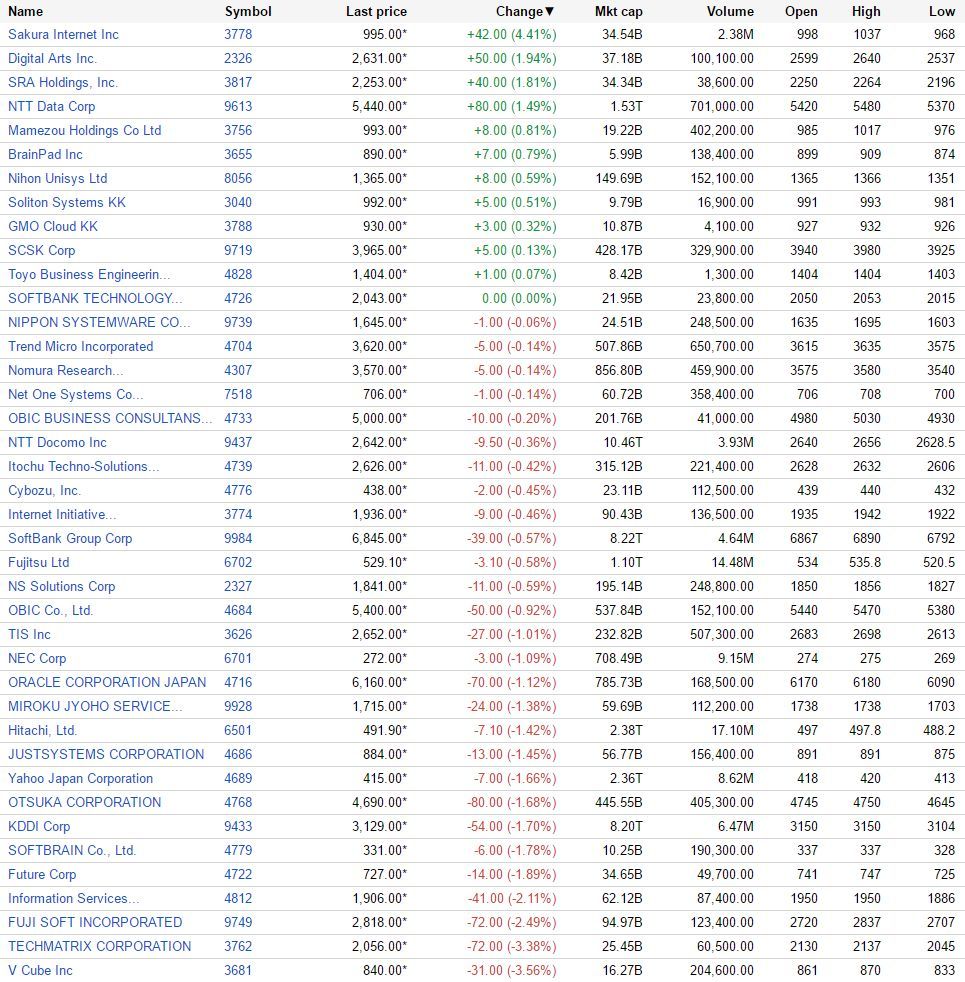The width and height of the screenshot is (965, 982).
Task: Open the SoftBank Group Corp link
Action: point(70,539)
